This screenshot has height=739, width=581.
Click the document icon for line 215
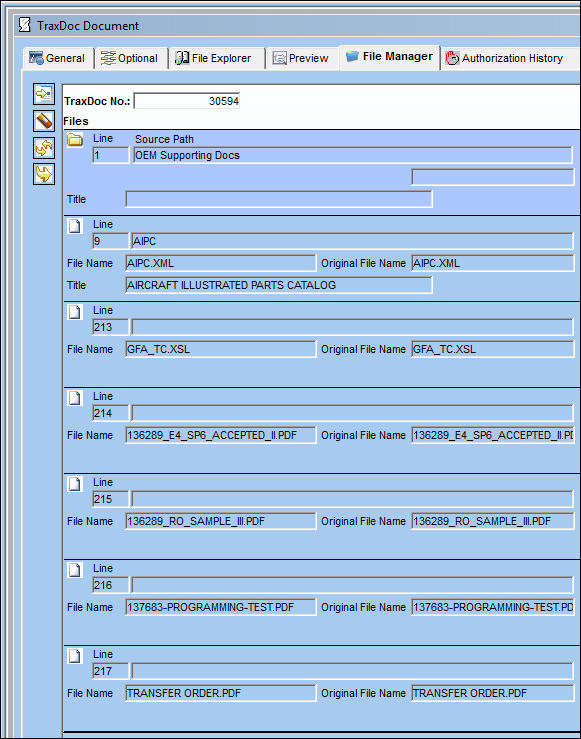pyautogui.click(x=75, y=484)
